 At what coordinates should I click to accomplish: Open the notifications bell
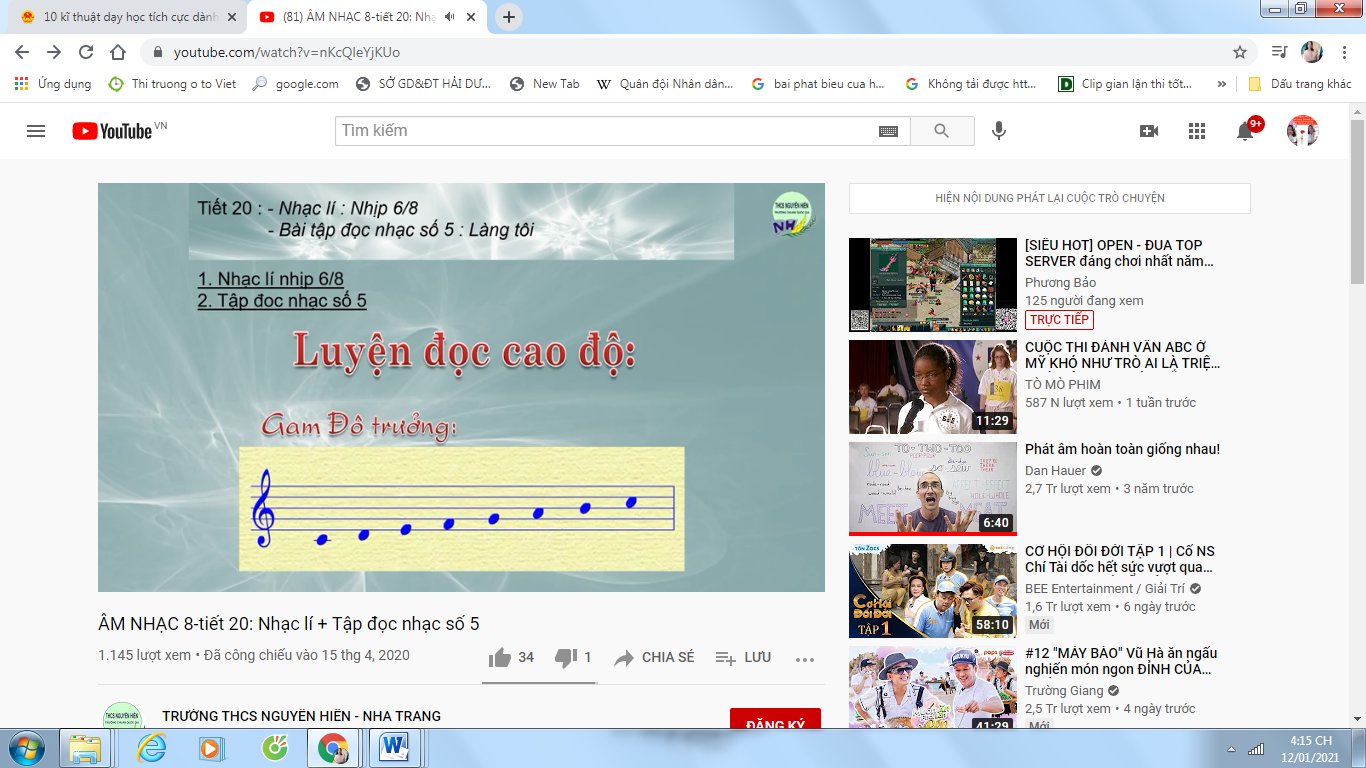pos(1245,131)
